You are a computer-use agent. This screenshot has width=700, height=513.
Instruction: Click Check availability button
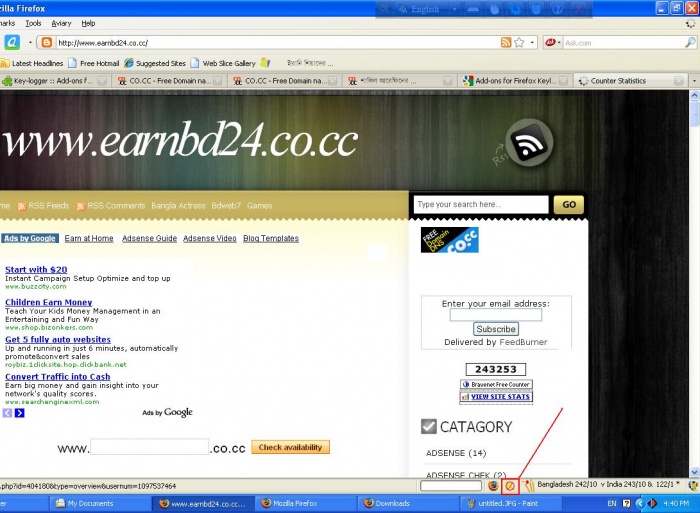click(x=290, y=447)
